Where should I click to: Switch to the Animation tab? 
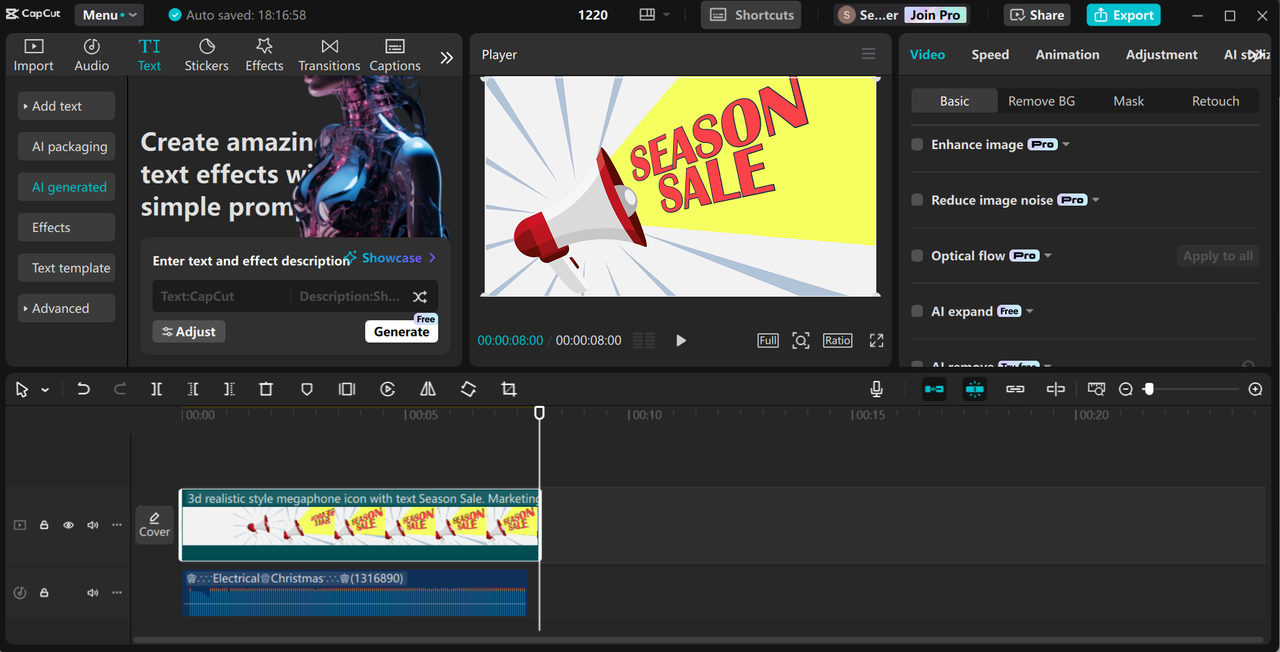click(x=1067, y=55)
